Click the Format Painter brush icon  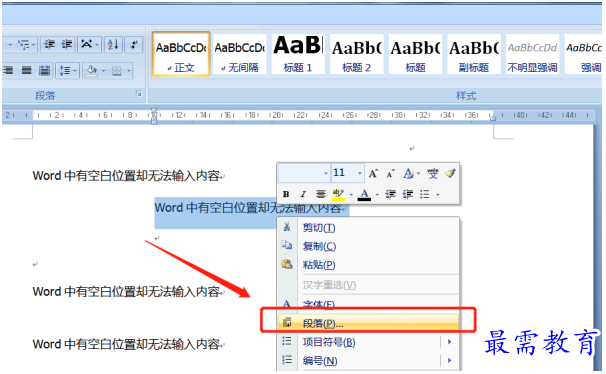click(x=450, y=173)
